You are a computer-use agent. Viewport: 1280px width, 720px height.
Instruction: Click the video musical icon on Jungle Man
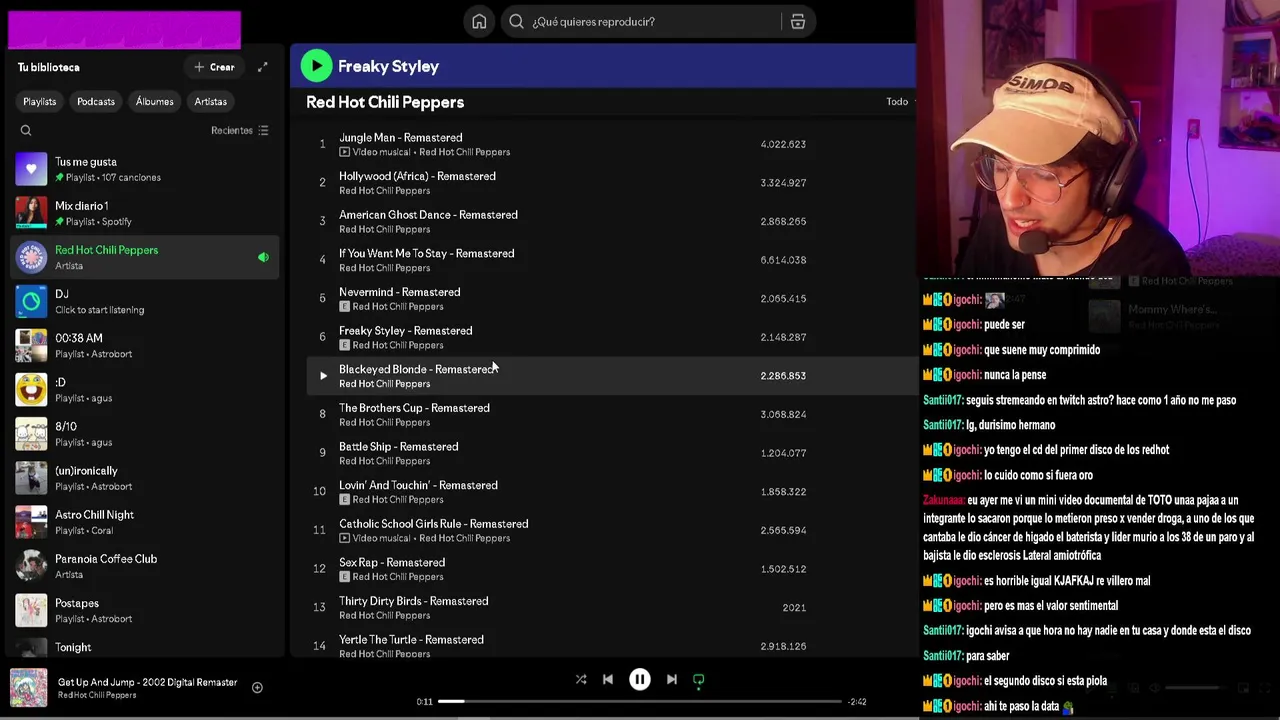click(x=344, y=152)
